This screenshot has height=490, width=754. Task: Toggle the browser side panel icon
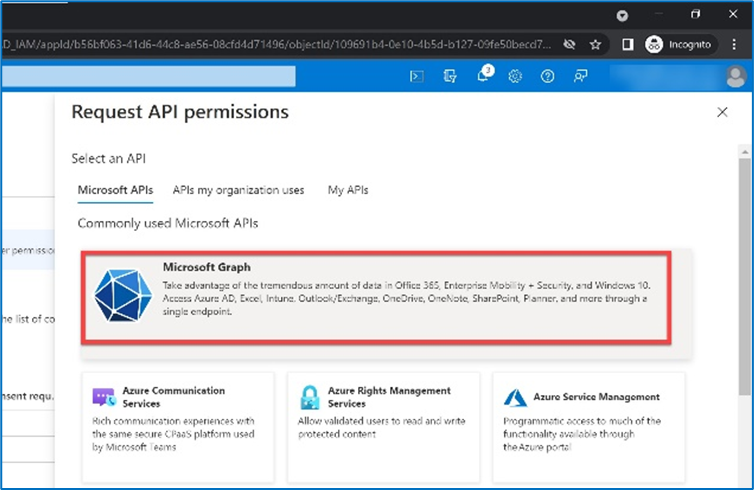tap(628, 45)
